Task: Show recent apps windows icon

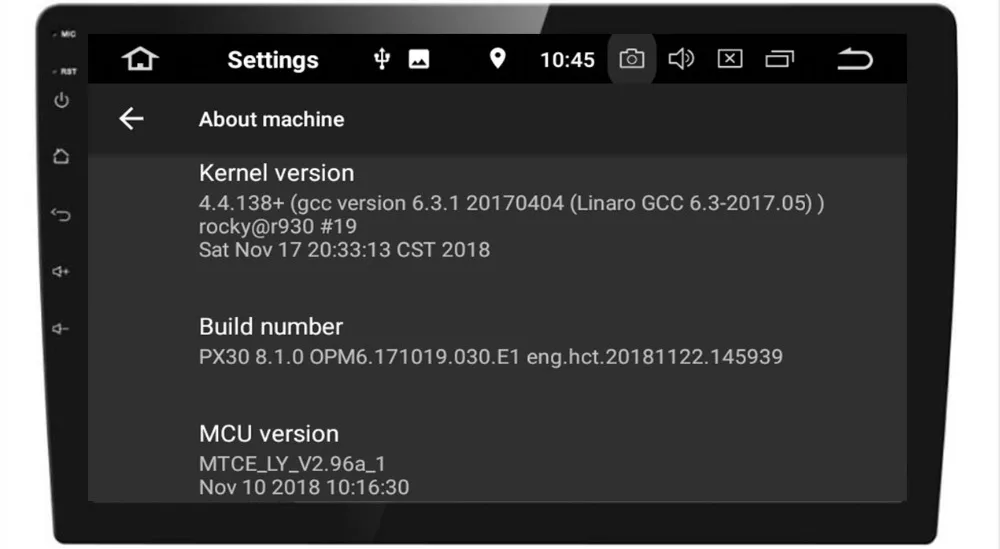Action: click(779, 59)
